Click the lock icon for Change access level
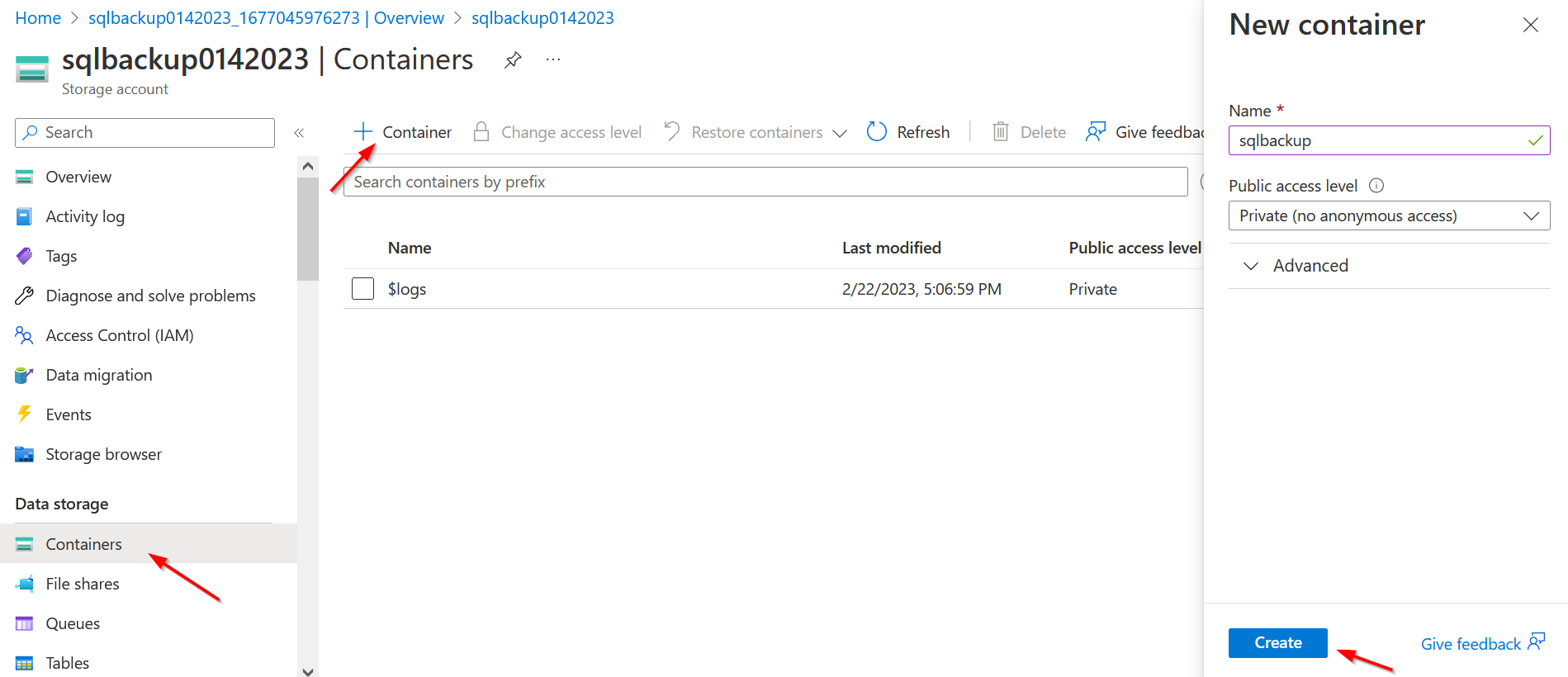1568x677 pixels. coord(481,132)
